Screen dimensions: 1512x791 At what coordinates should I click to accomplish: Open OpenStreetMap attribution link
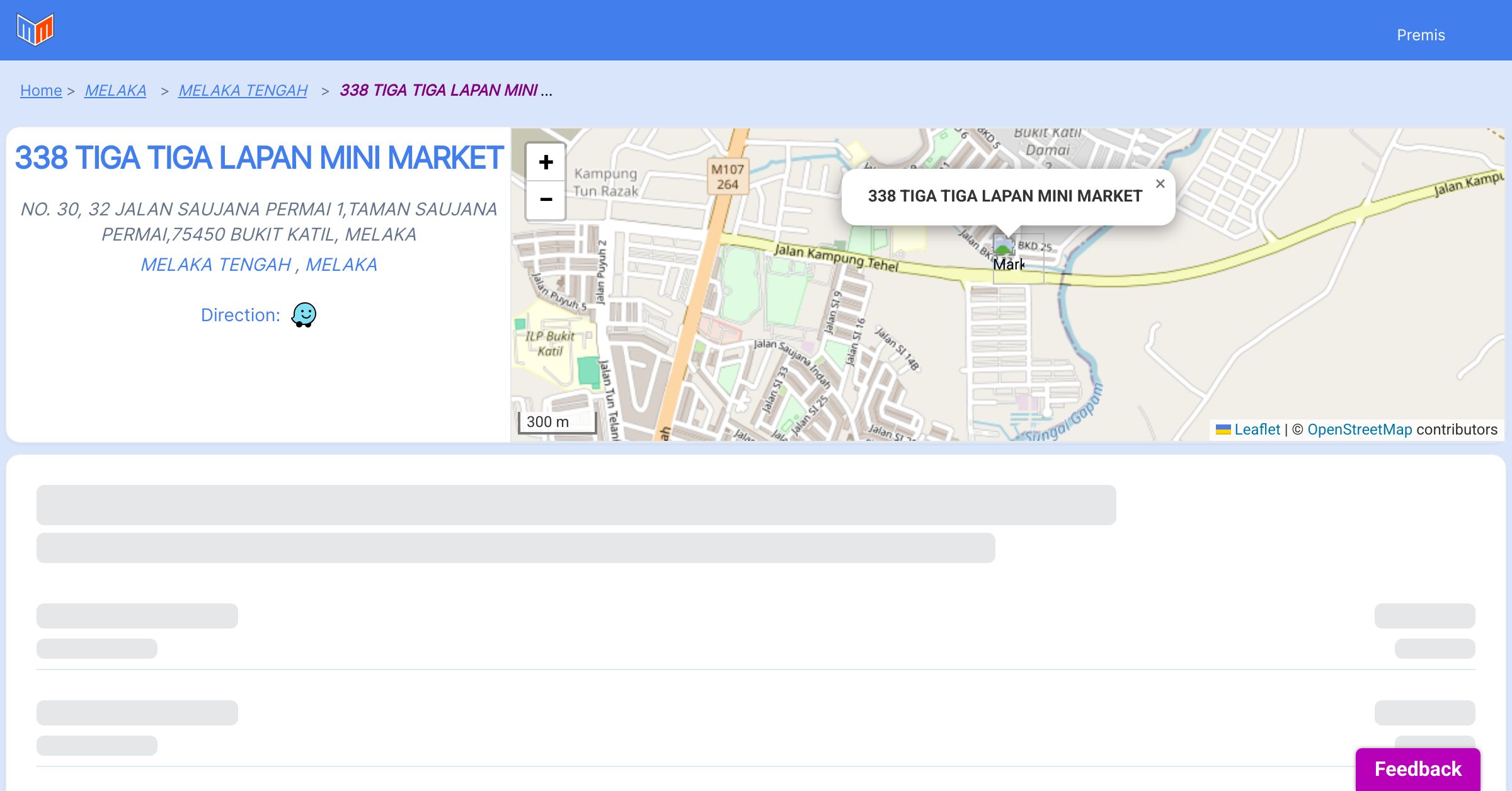click(x=1360, y=430)
